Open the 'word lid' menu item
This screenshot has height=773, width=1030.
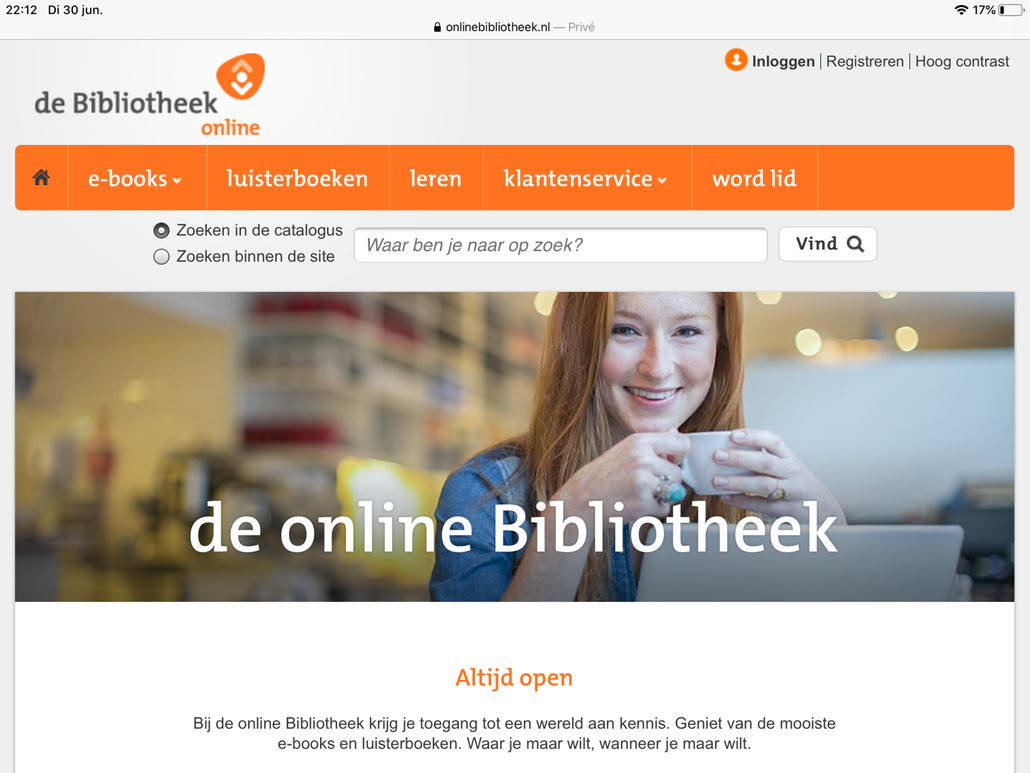755,178
